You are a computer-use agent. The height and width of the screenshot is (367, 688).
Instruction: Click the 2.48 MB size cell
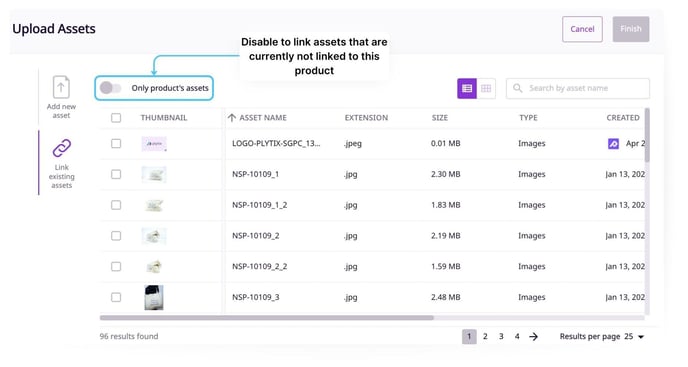point(445,297)
